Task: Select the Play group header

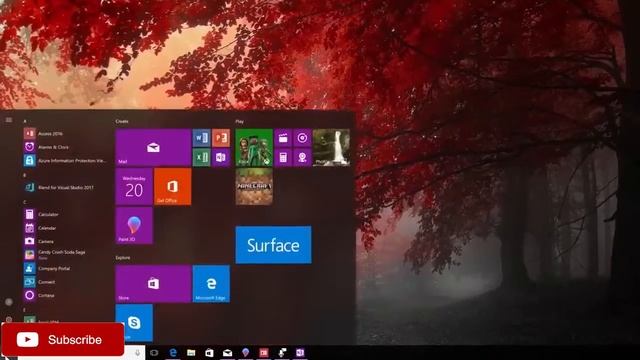Action: point(240,122)
